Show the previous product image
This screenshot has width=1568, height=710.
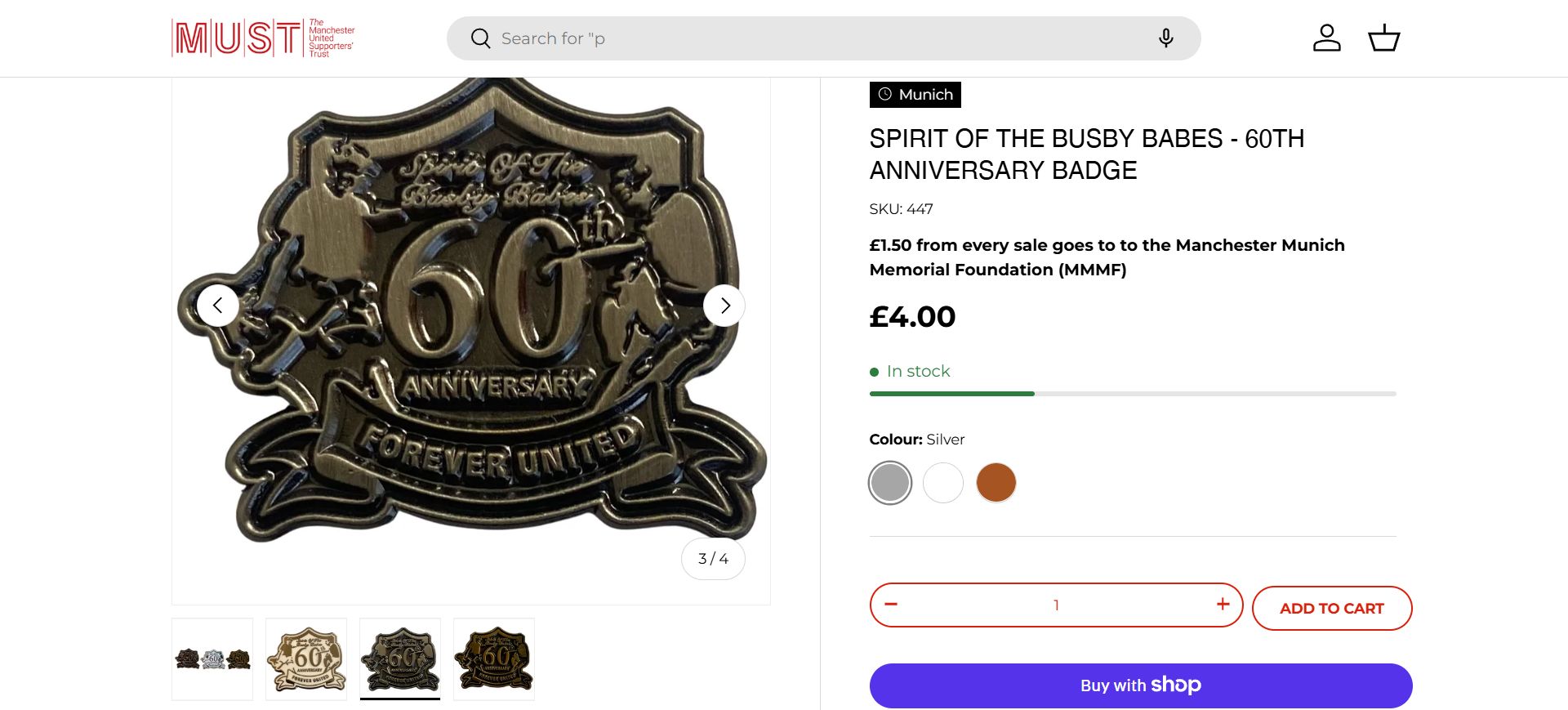[218, 306]
